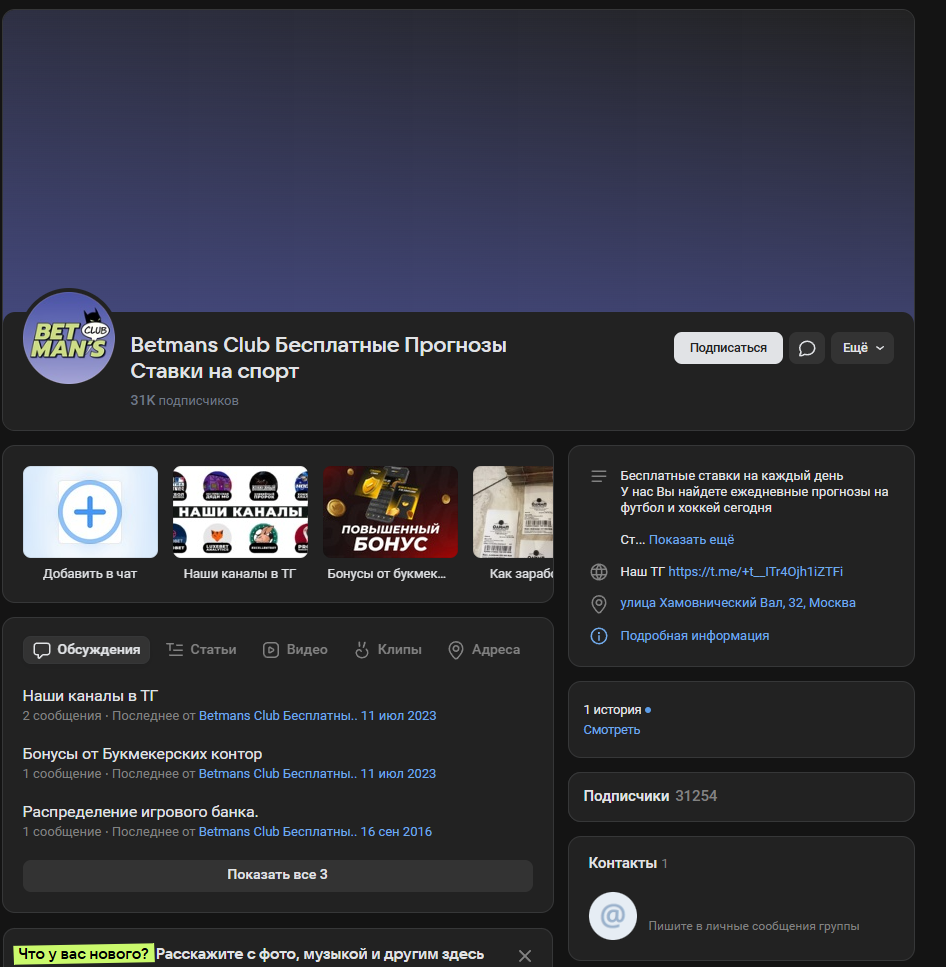The height and width of the screenshot is (967, 946).
Task: Open Бонусы от Букмекерских контор discussion
Action: 142,754
